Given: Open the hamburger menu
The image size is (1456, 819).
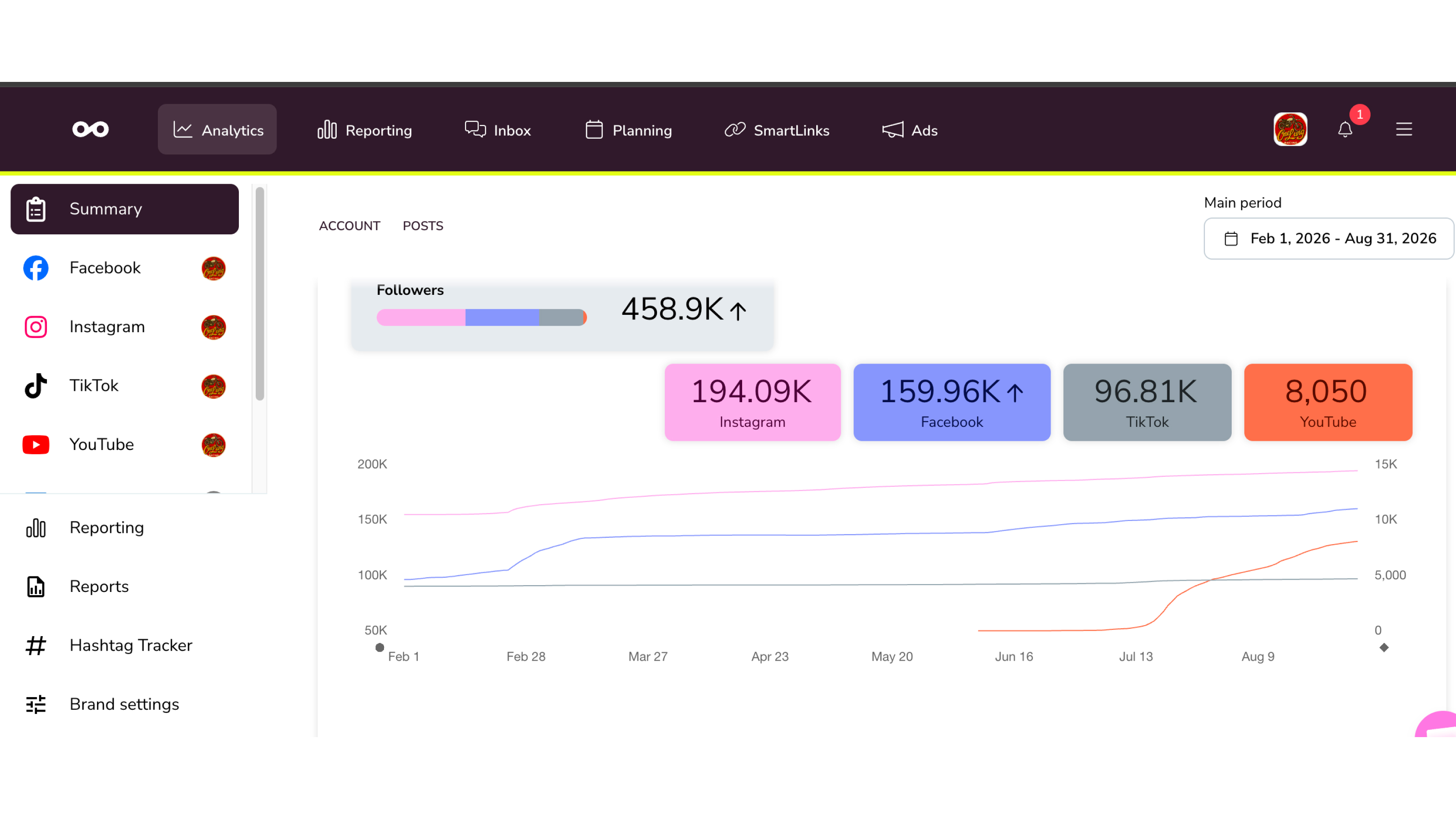Looking at the screenshot, I should [x=1404, y=129].
